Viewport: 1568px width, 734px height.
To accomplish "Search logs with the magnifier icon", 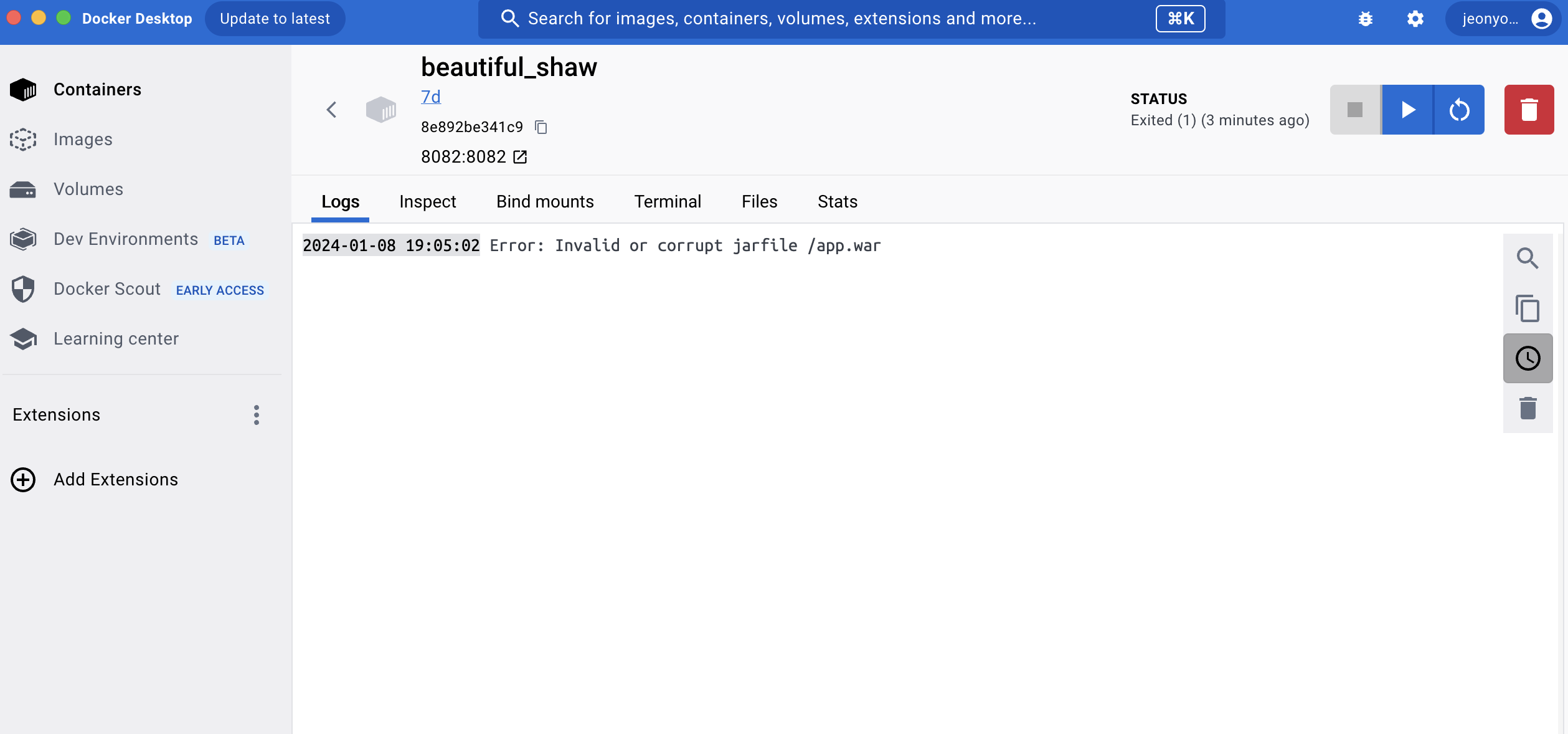I will click(x=1528, y=258).
